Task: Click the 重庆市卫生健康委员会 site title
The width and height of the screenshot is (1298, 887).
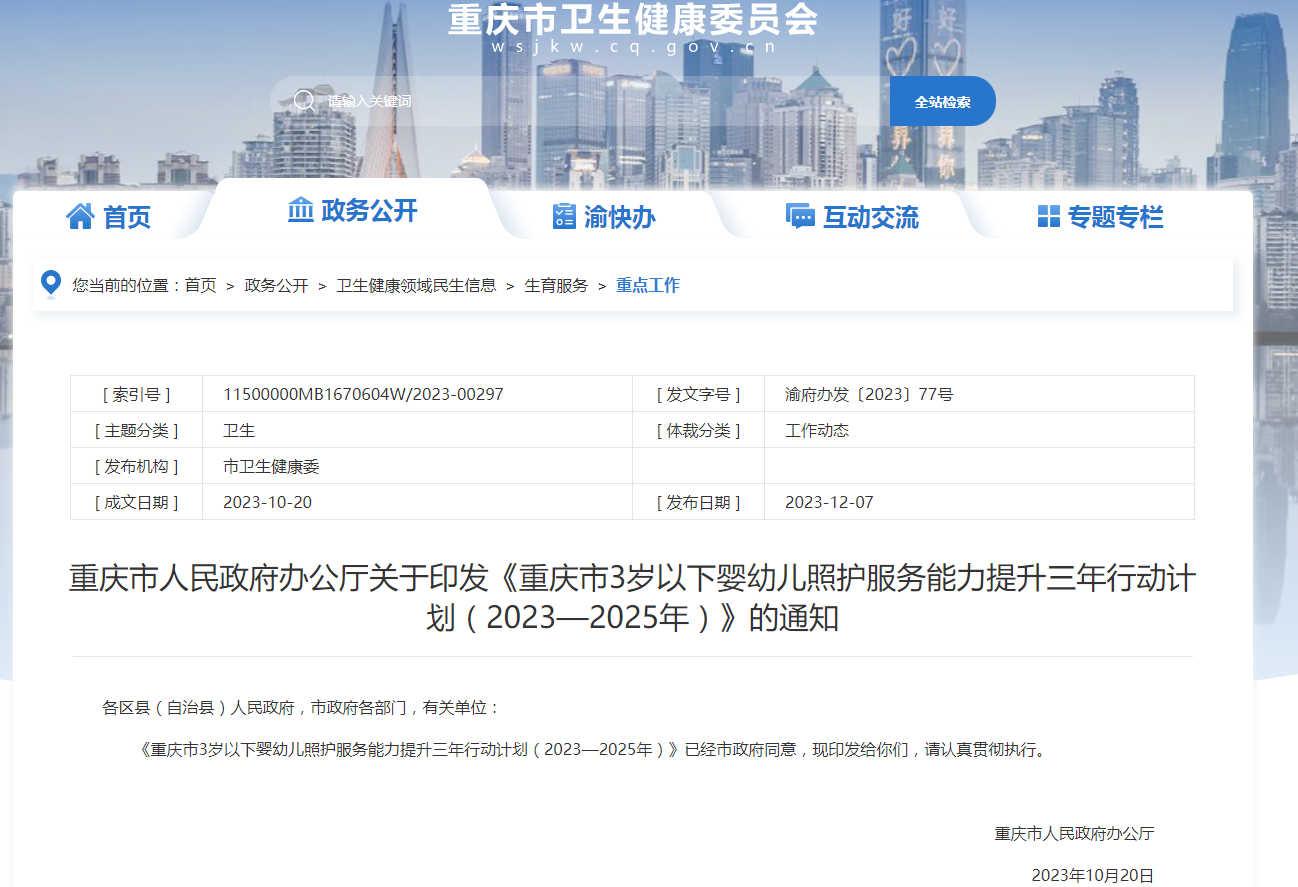Action: pyautogui.click(x=633, y=19)
